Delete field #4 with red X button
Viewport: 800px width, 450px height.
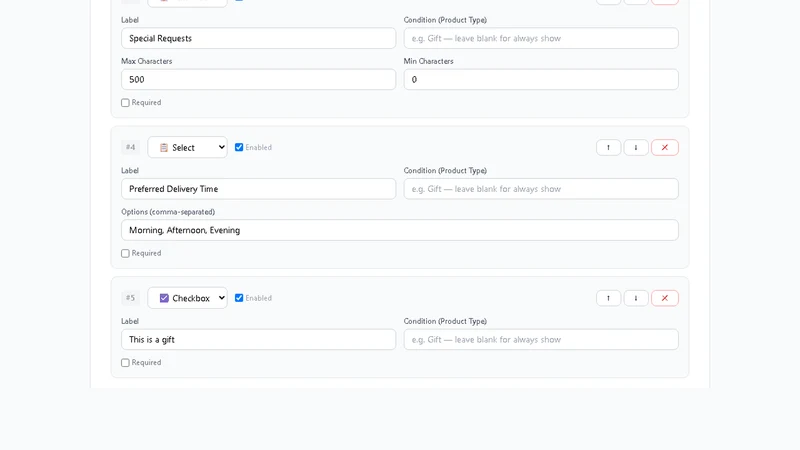(x=665, y=147)
